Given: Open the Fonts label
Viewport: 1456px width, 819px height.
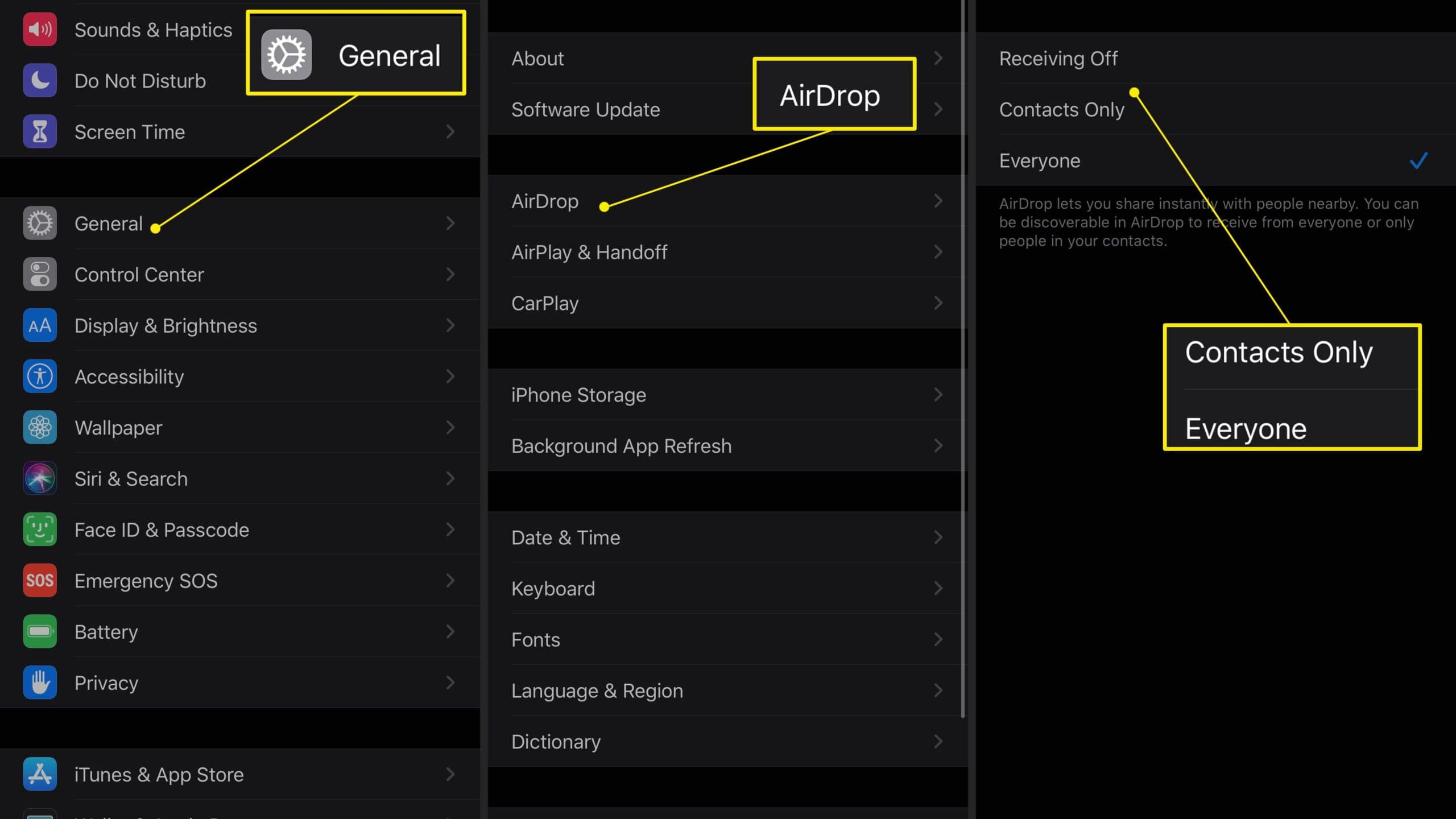Looking at the screenshot, I should pyautogui.click(x=535, y=640).
